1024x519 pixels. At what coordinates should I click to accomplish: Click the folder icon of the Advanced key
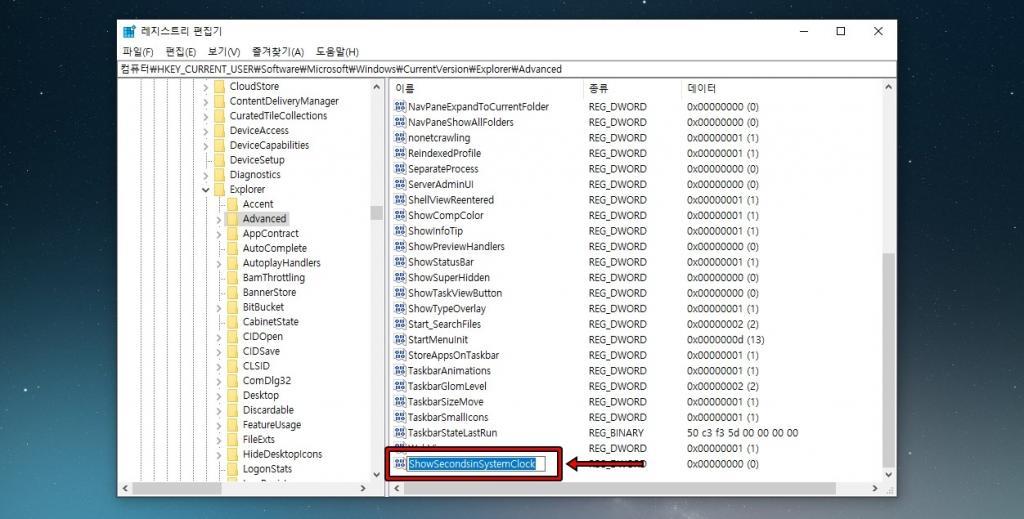click(x=232, y=219)
